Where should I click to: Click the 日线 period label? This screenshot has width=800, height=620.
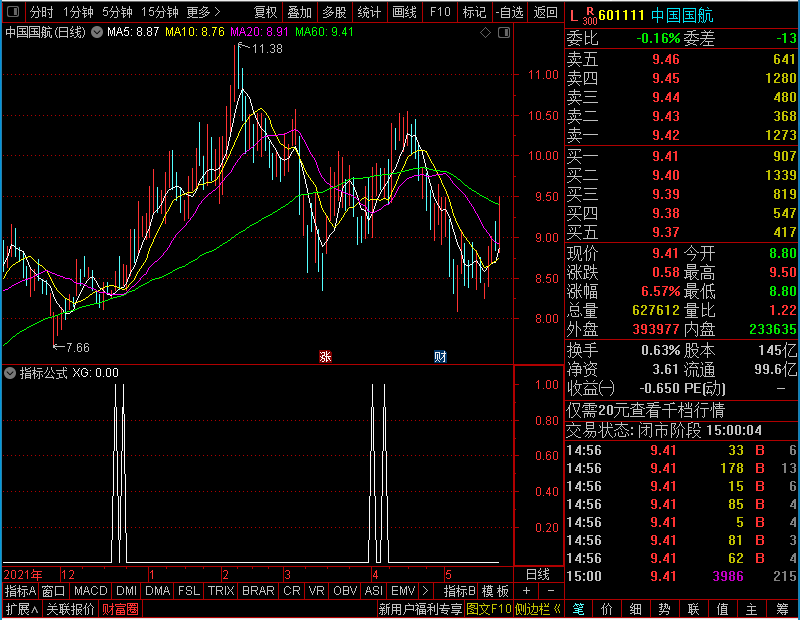[538, 575]
